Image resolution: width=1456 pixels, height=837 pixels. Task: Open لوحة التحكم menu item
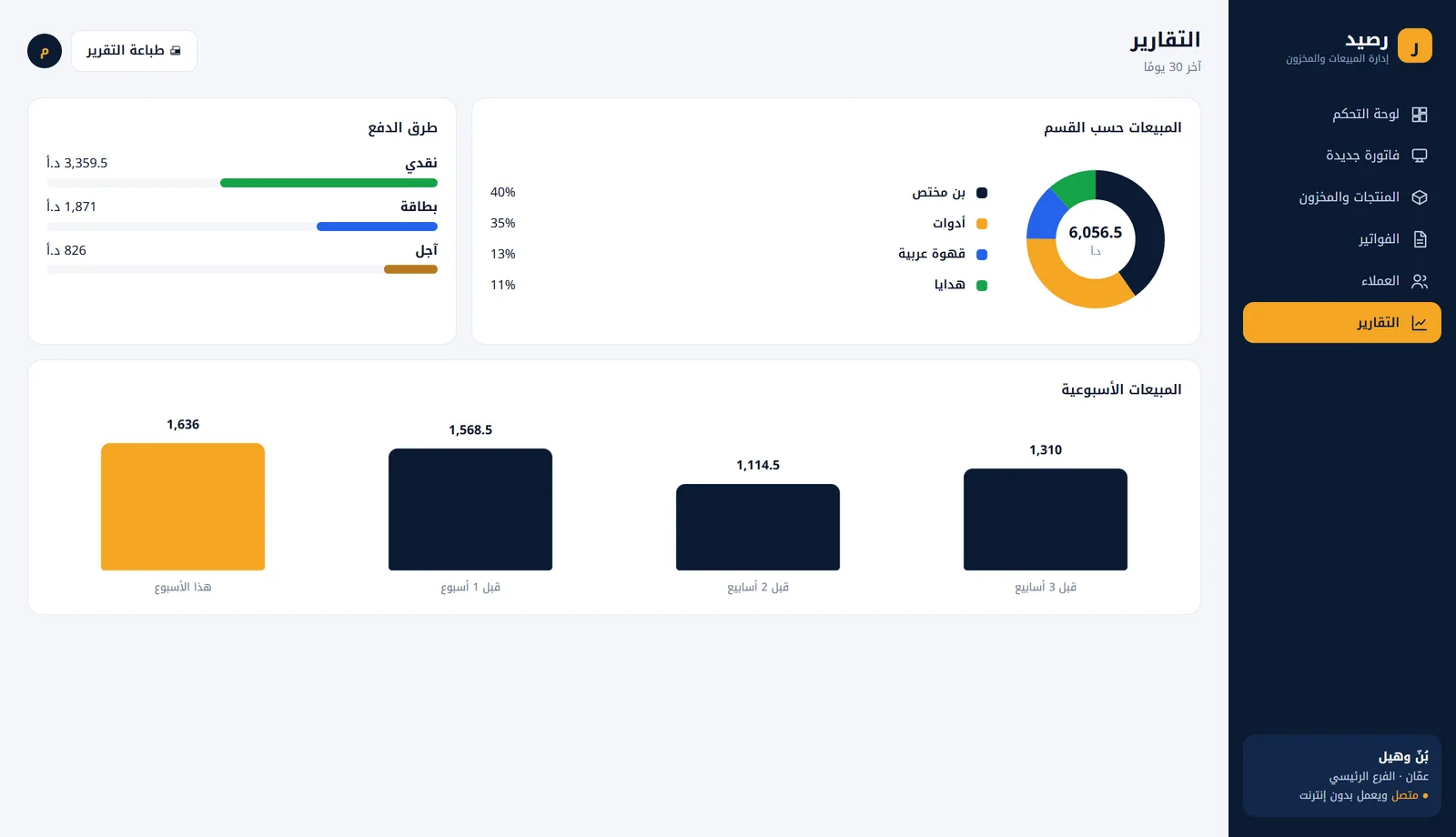(1342, 115)
